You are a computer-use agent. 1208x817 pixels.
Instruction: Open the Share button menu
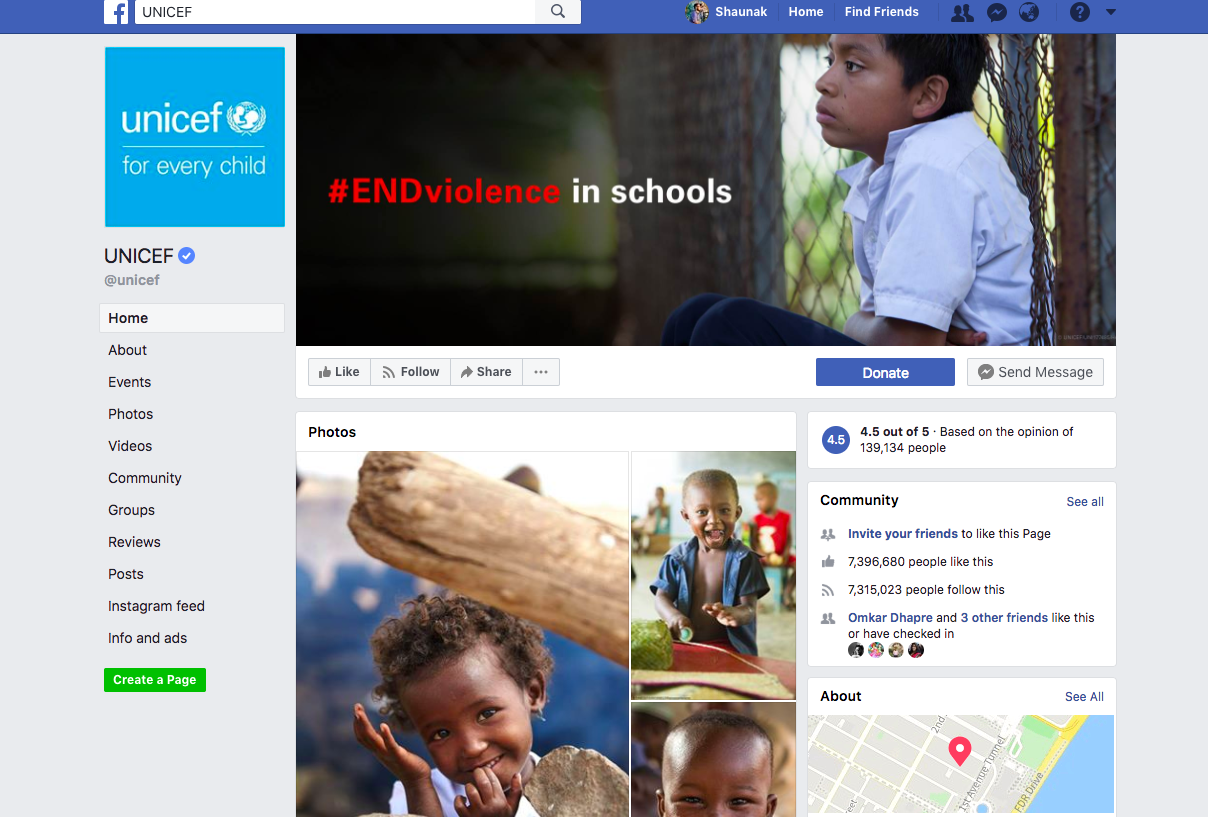pos(486,372)
